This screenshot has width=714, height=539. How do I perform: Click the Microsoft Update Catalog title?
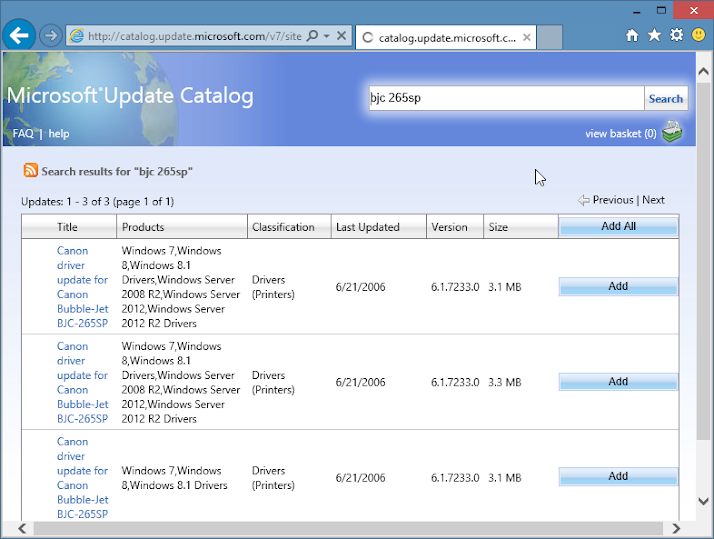click(x=130, y=96)
